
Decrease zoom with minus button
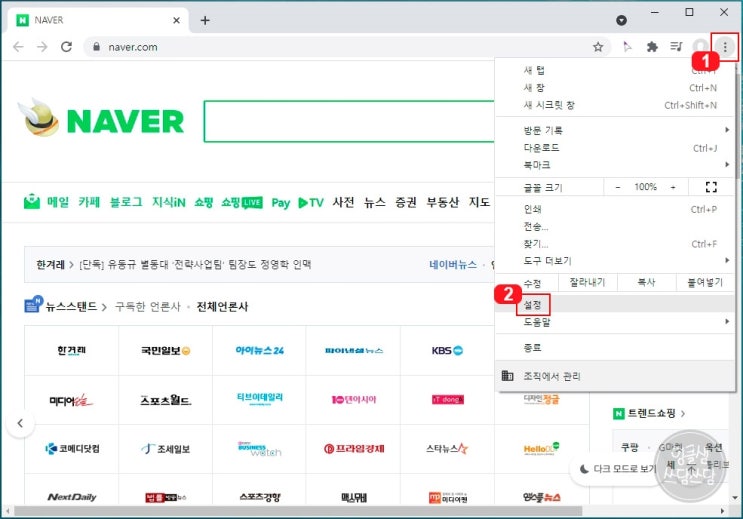[x=617, y=187]
